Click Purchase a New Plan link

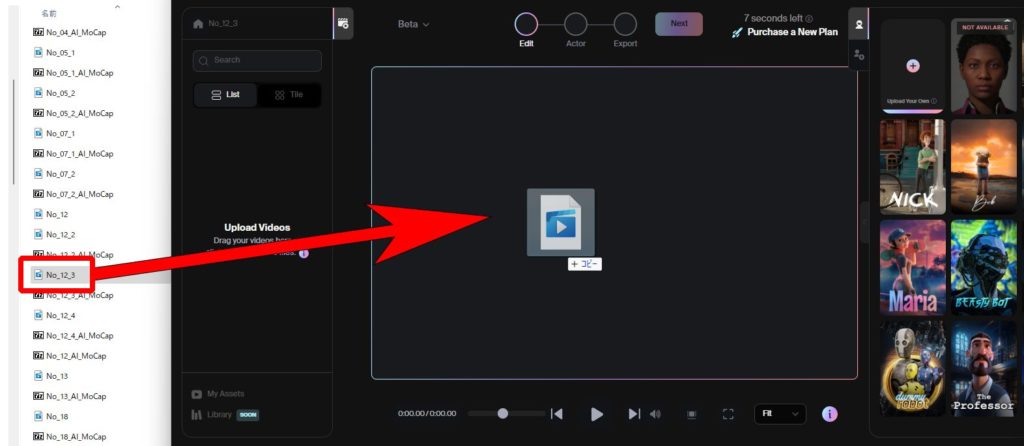tap(784, 33)
